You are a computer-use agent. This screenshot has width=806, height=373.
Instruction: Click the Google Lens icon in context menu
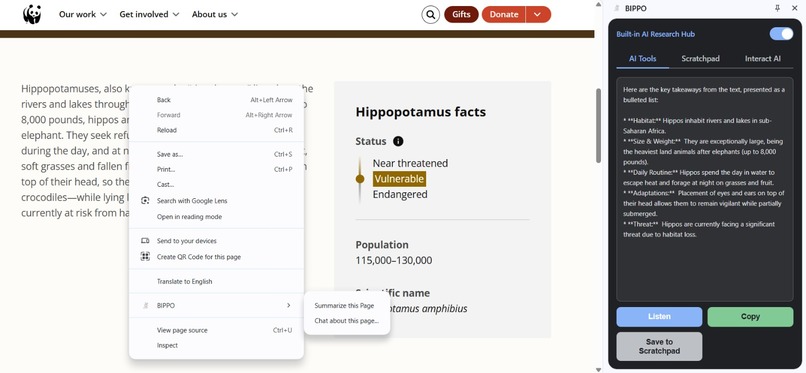pyautogui.click(x=145, y=201)
